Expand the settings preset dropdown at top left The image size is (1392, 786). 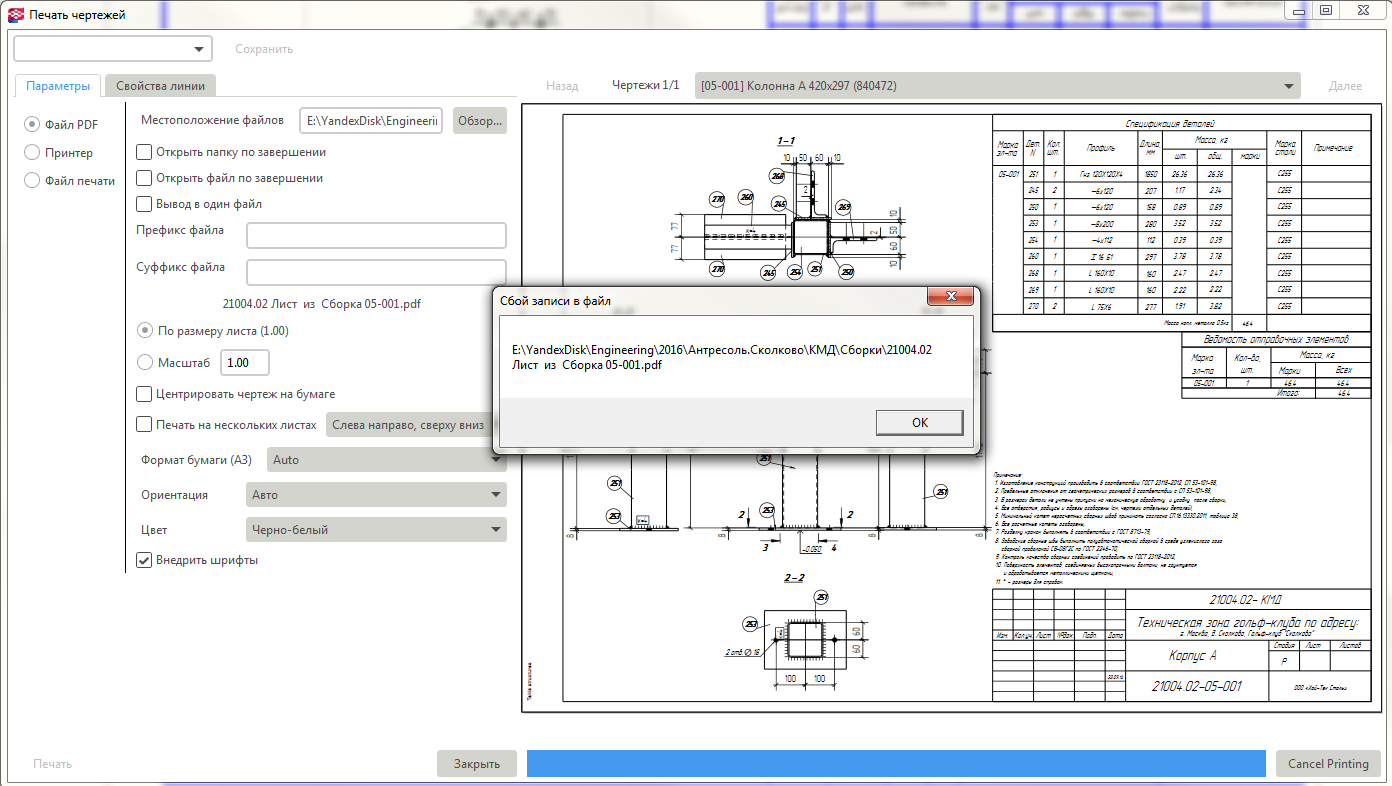(113, 49)
